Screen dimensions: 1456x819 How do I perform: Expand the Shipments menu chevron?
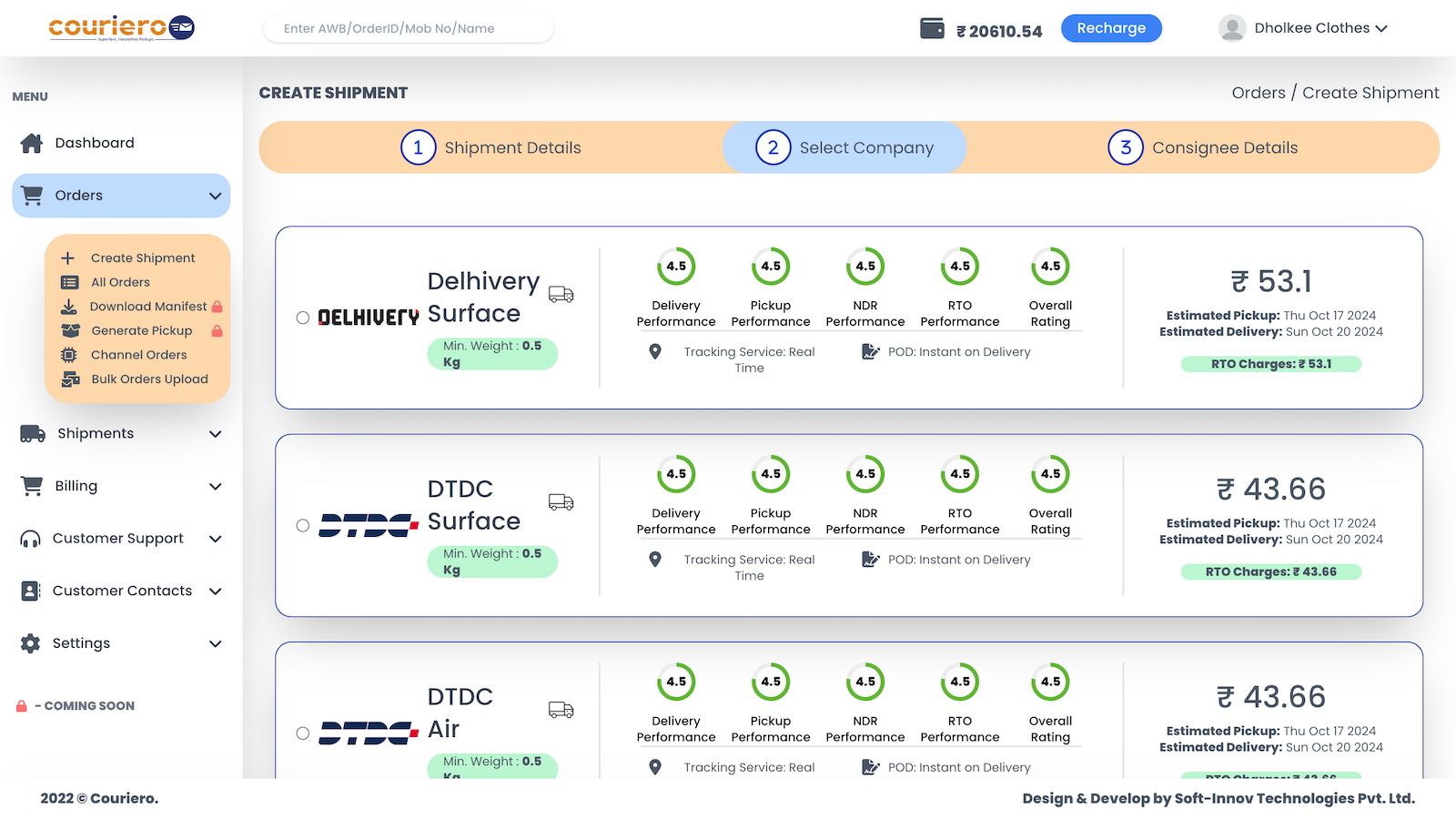pyautogui.click(x=216, y=434)
